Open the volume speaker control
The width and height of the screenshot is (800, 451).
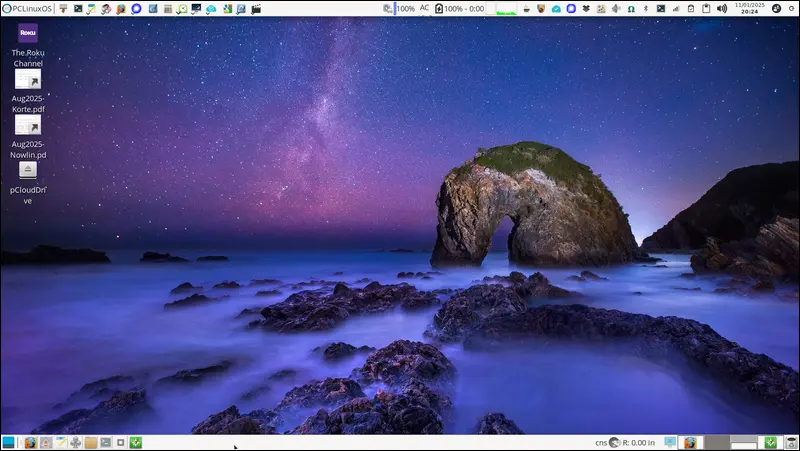721,9
